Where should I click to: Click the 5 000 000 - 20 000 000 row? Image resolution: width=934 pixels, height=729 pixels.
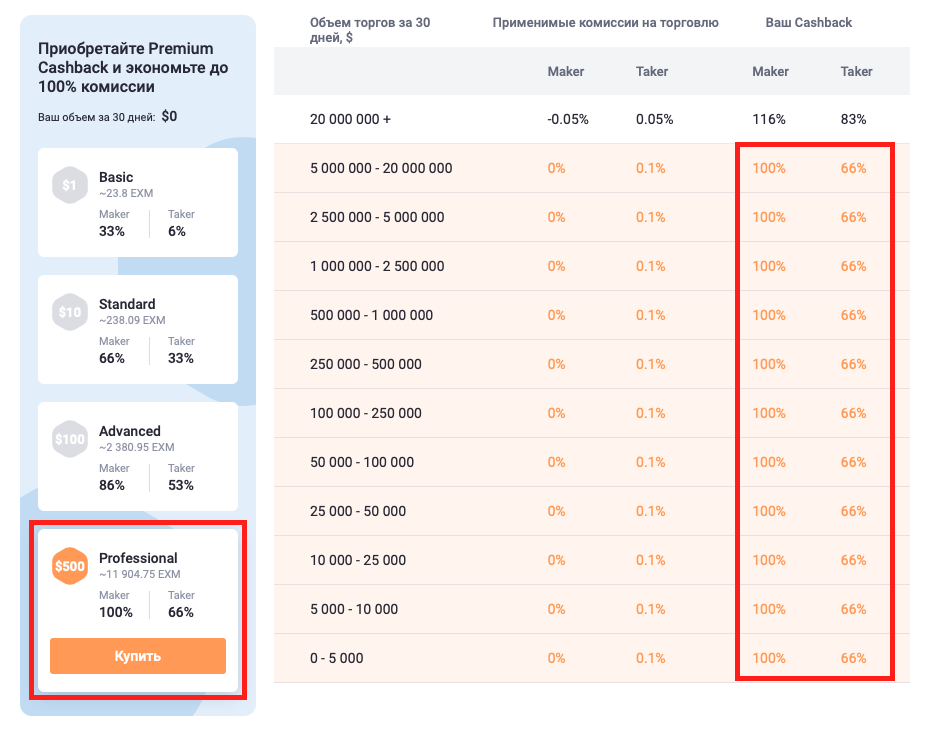click(381, 168)
